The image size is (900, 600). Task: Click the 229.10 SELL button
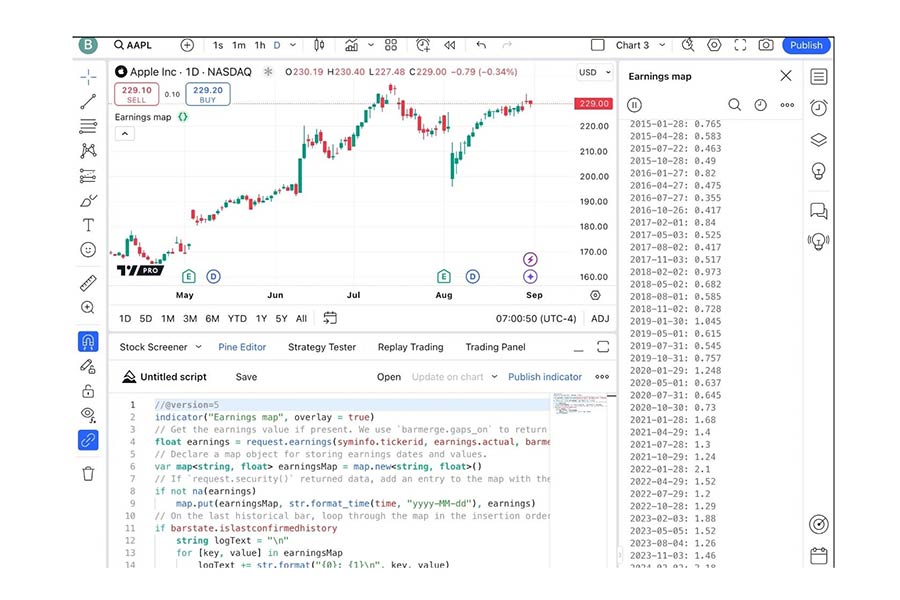[137, 94]
